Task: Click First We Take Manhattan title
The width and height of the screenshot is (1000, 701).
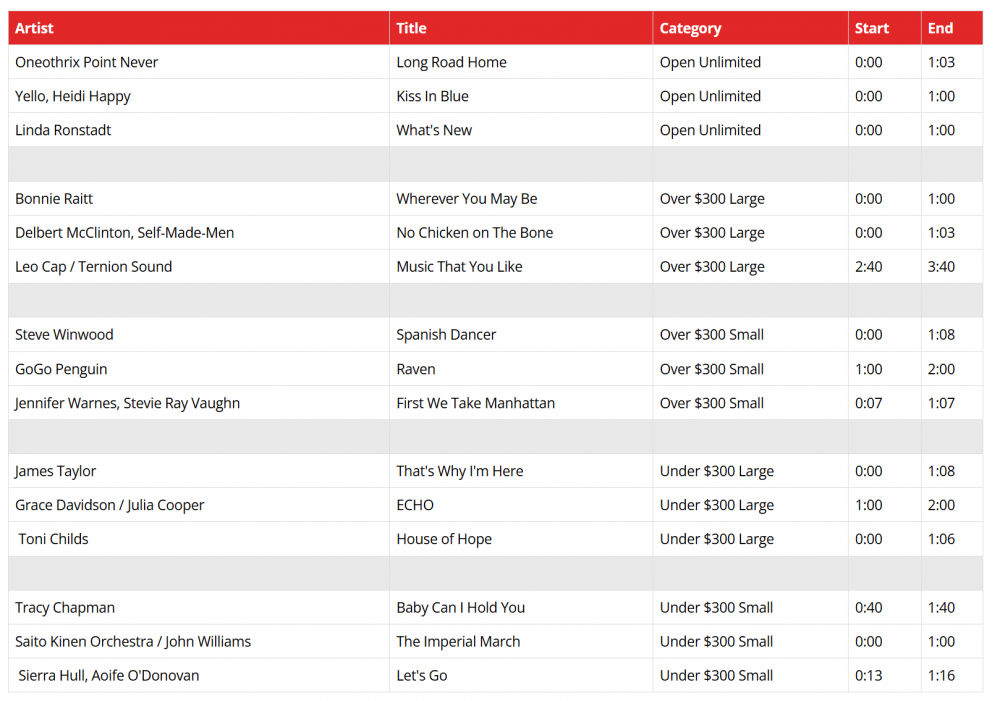Action: [475, 403]
